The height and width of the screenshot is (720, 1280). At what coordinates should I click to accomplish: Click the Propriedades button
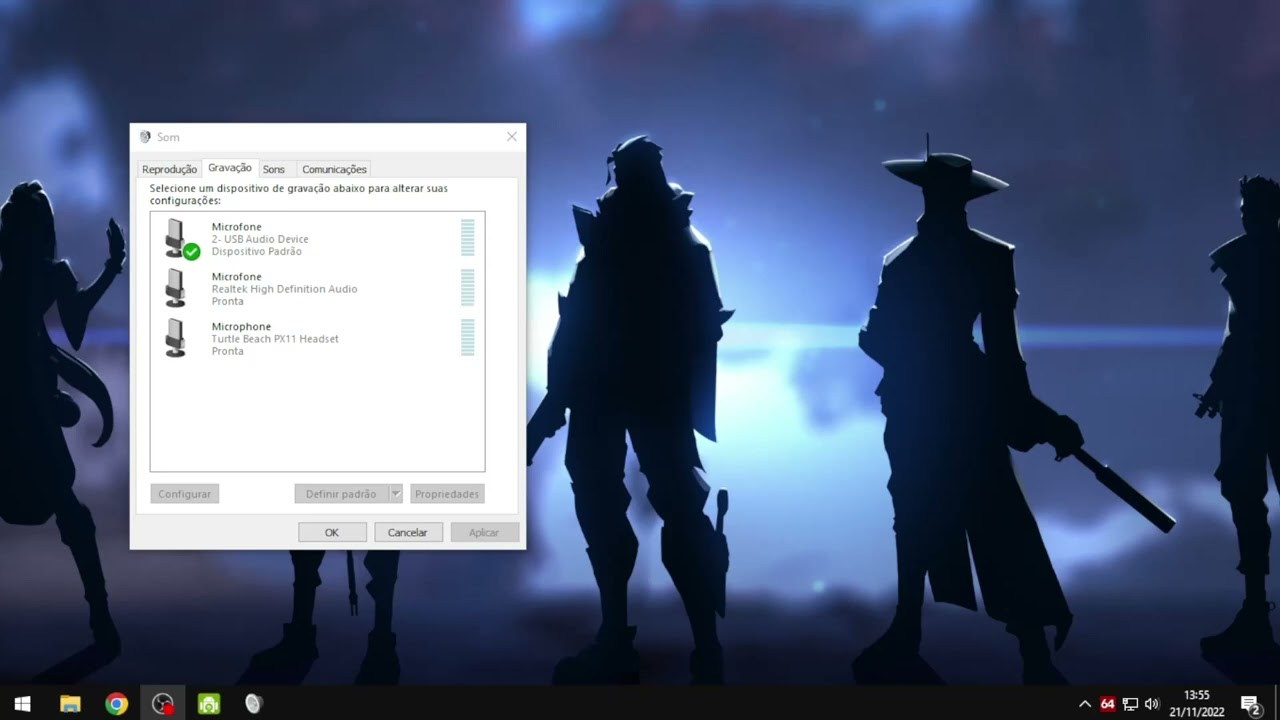[x=447, y=494]
